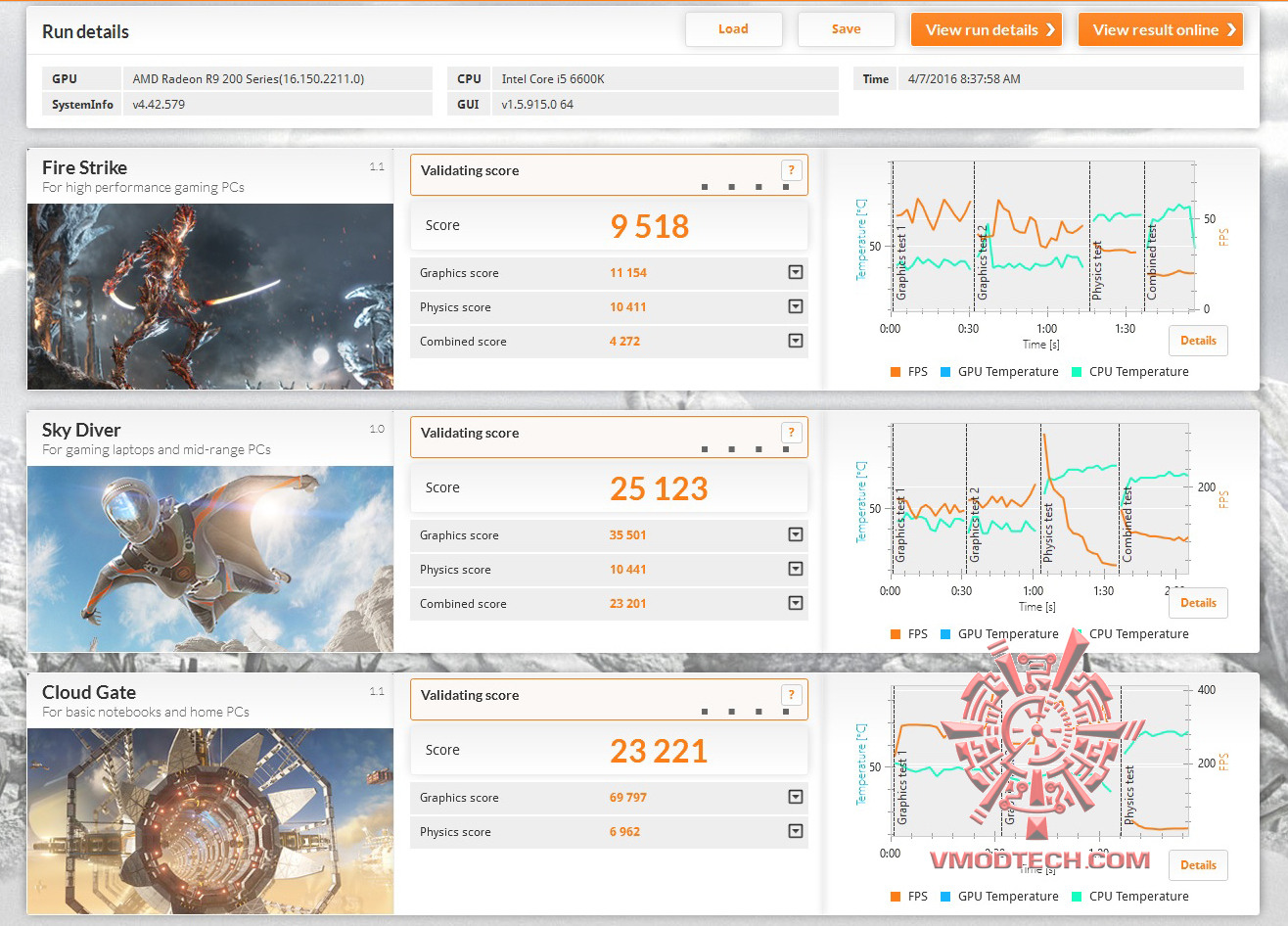1288x926 pixels.
Task: Toggle FPS series in Fire Strike legend
Action: 909,372
